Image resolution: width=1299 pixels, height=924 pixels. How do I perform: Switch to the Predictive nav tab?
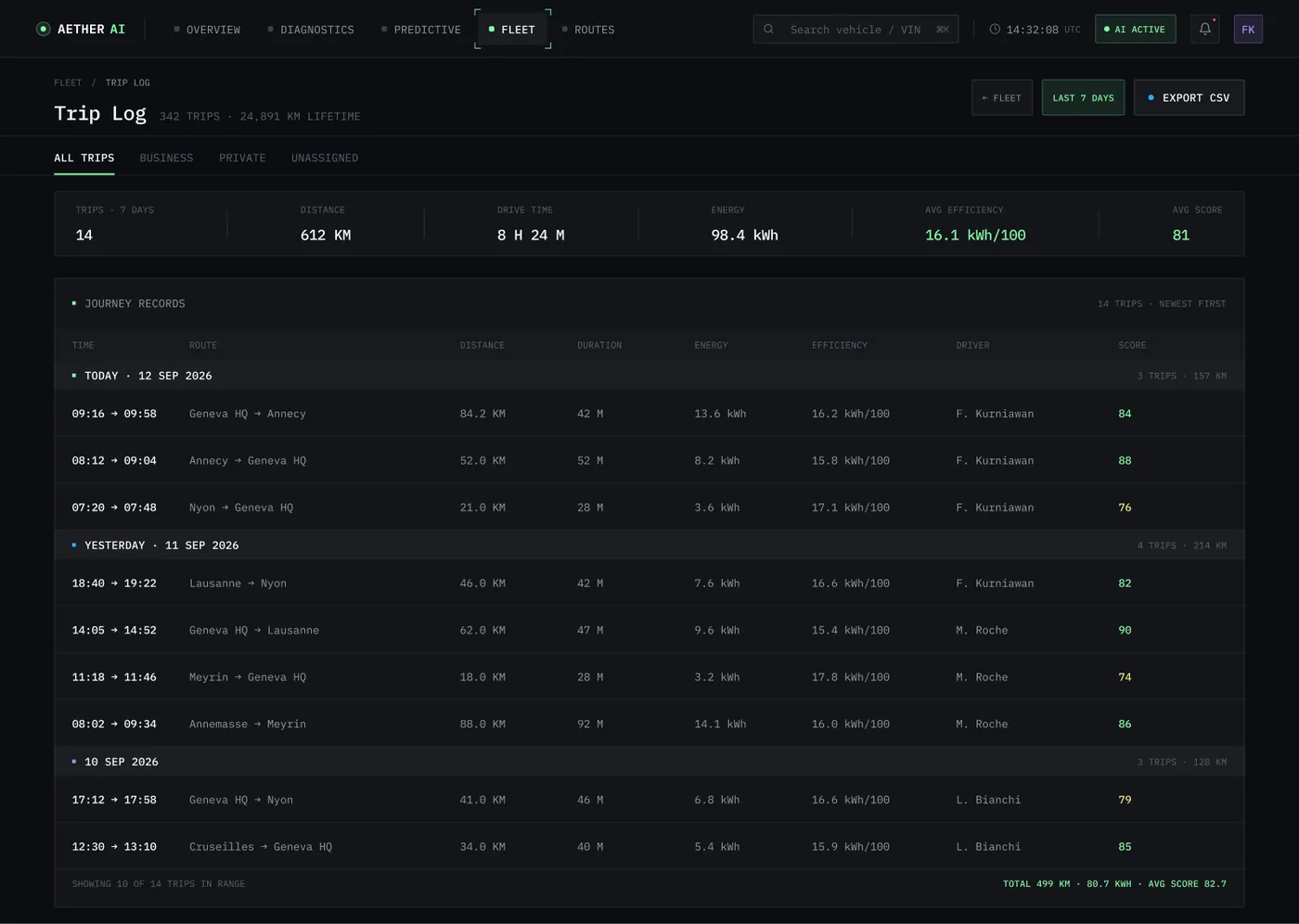[420, 30]
